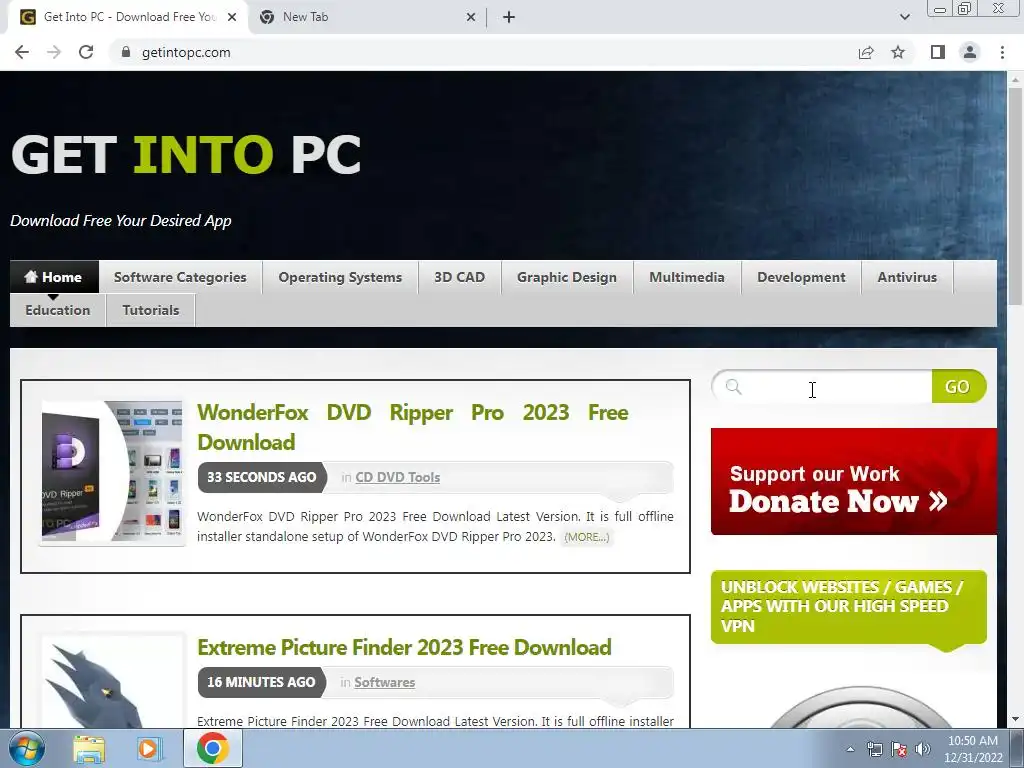Viewport: 1024px width, 768px height.
Task: Open File Explorer from the taskbar
Action: click(x=89, y=749)
